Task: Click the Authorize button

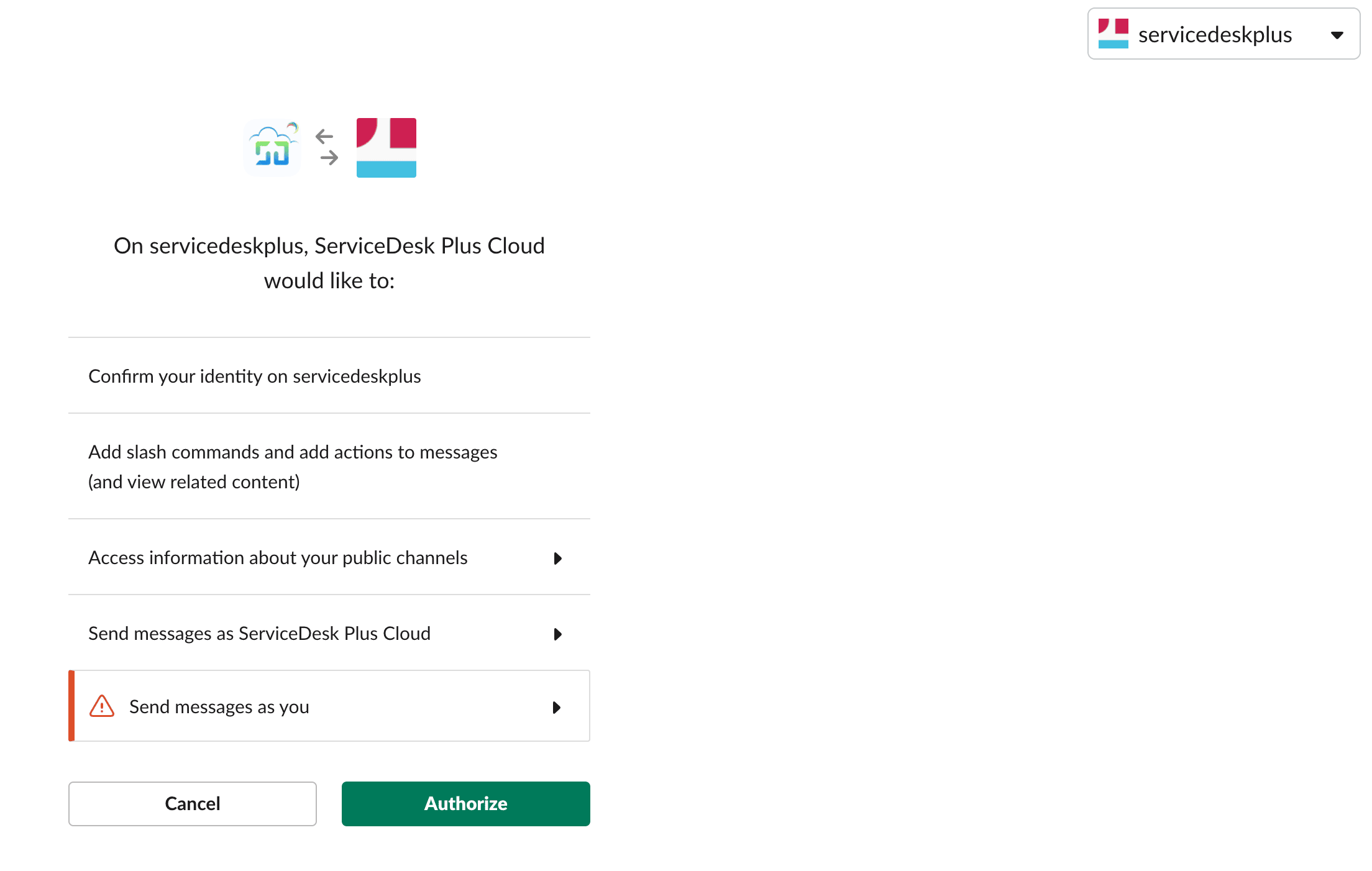Action: [x=465, y=803]
